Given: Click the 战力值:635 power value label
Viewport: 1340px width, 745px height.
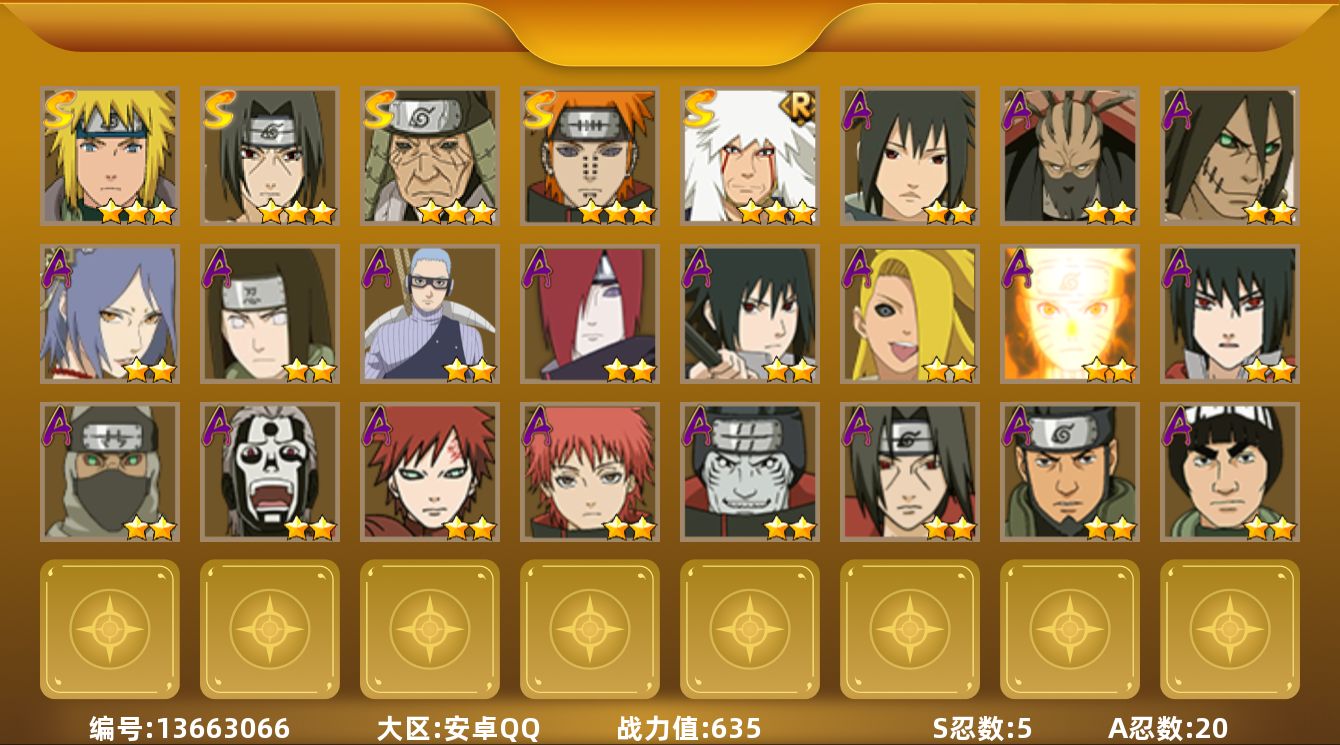Looking at the screenshot, I should tap(689, 728).
